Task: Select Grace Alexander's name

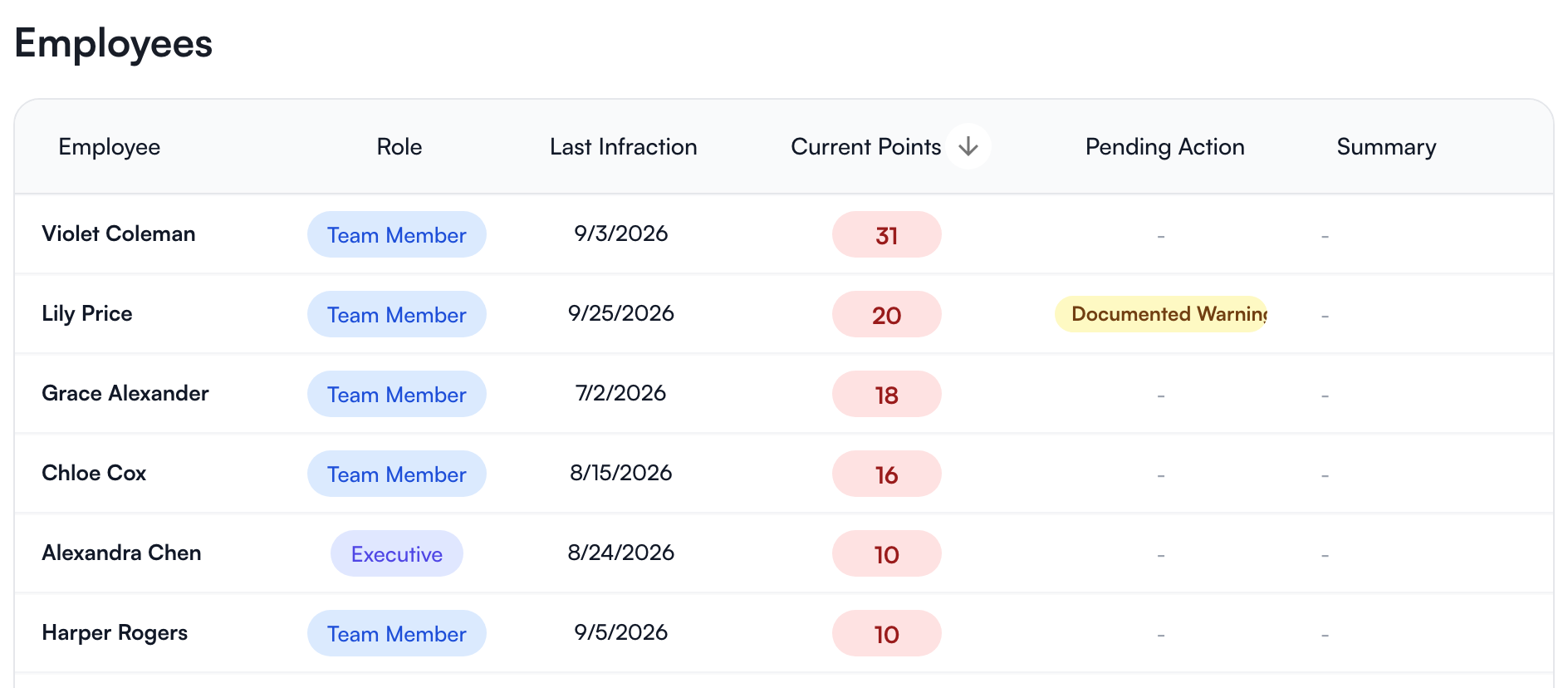Action: pyautogui.click(x=125, y=393)
